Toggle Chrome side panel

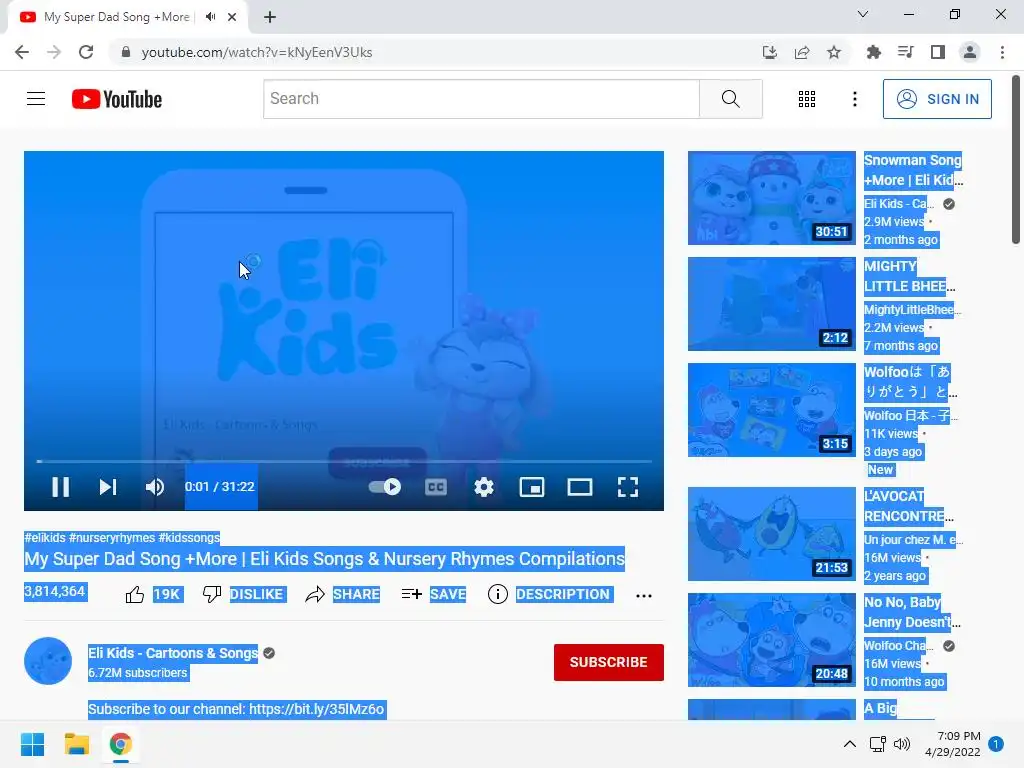tap(938, 52)
